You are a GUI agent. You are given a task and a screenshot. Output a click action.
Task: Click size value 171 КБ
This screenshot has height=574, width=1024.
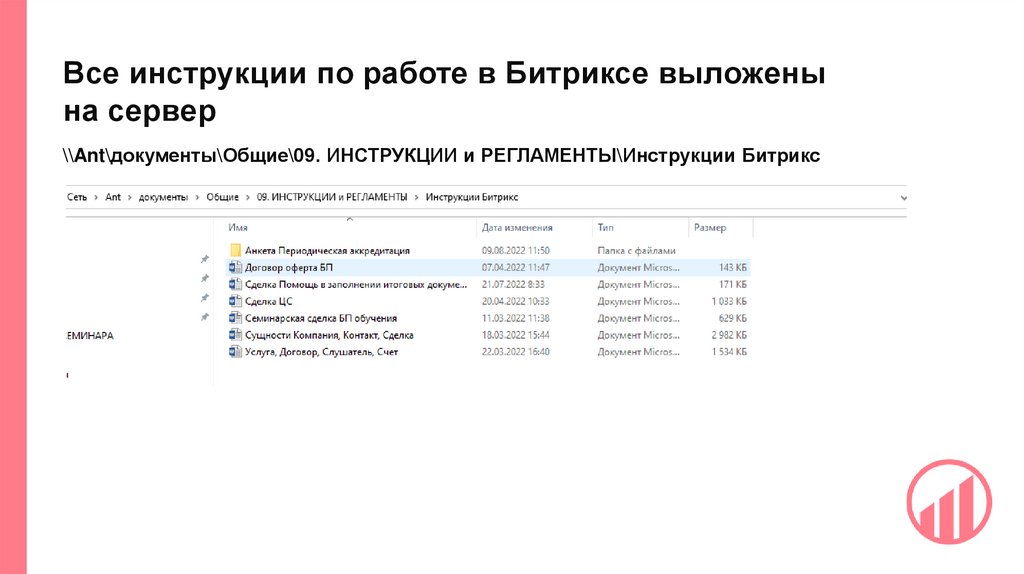point(733,284)
